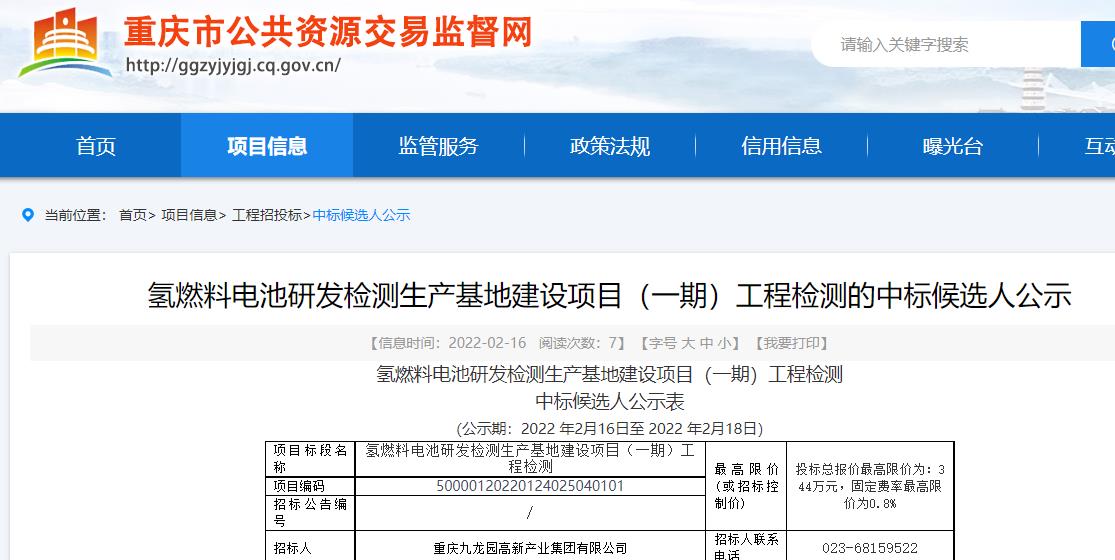This screenshot has height=560, width=1115.
Task: Set font size to 大
Action: click(688, 343)
